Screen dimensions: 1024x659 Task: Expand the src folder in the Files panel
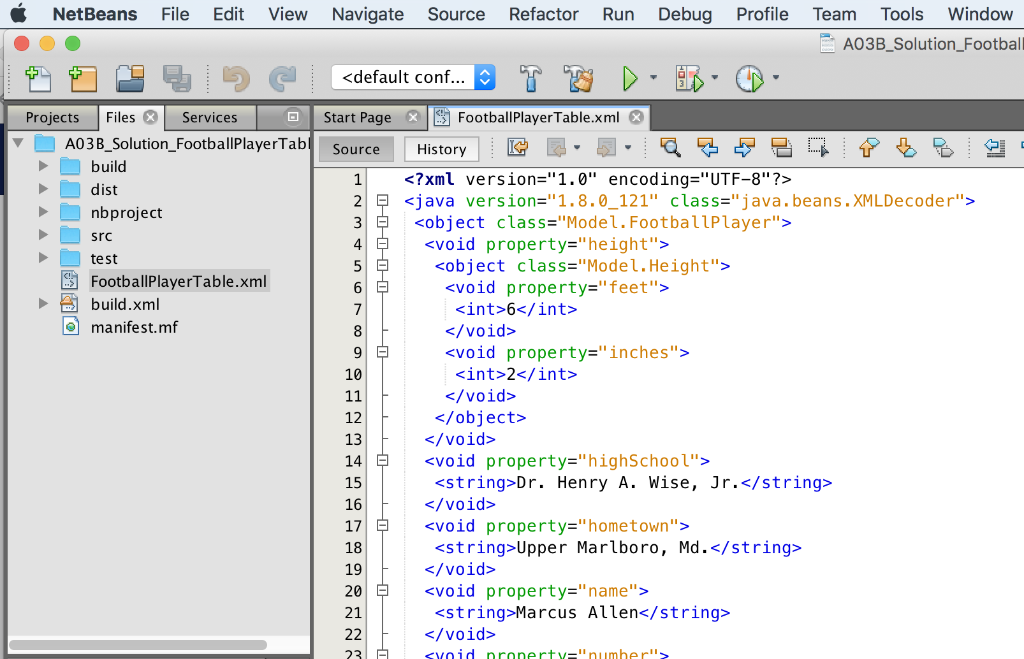43,235
